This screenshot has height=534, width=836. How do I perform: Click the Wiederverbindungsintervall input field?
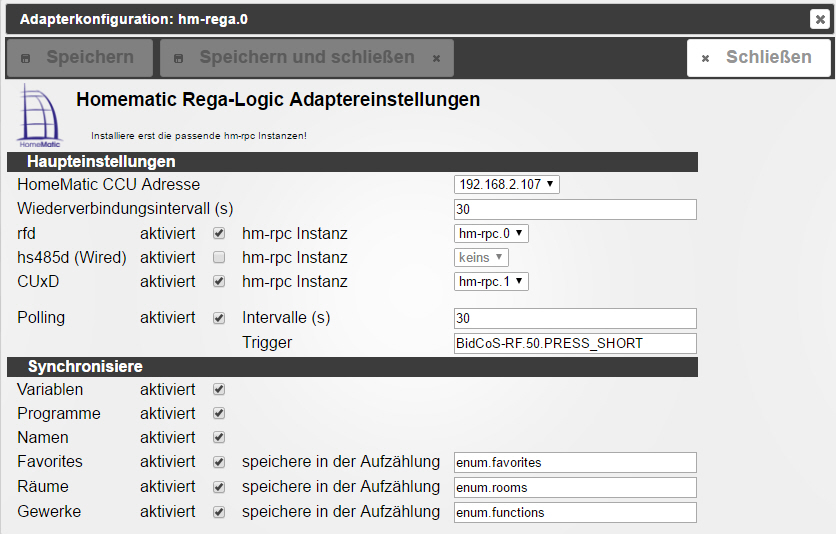coord(575,209)
